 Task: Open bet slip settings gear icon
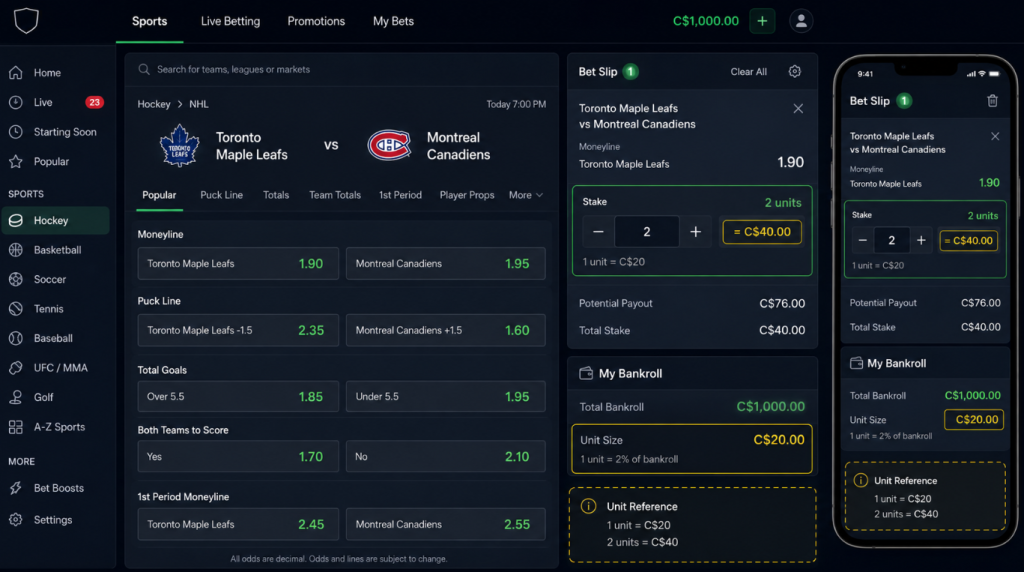pyautogui.click(x=795, y=71)
